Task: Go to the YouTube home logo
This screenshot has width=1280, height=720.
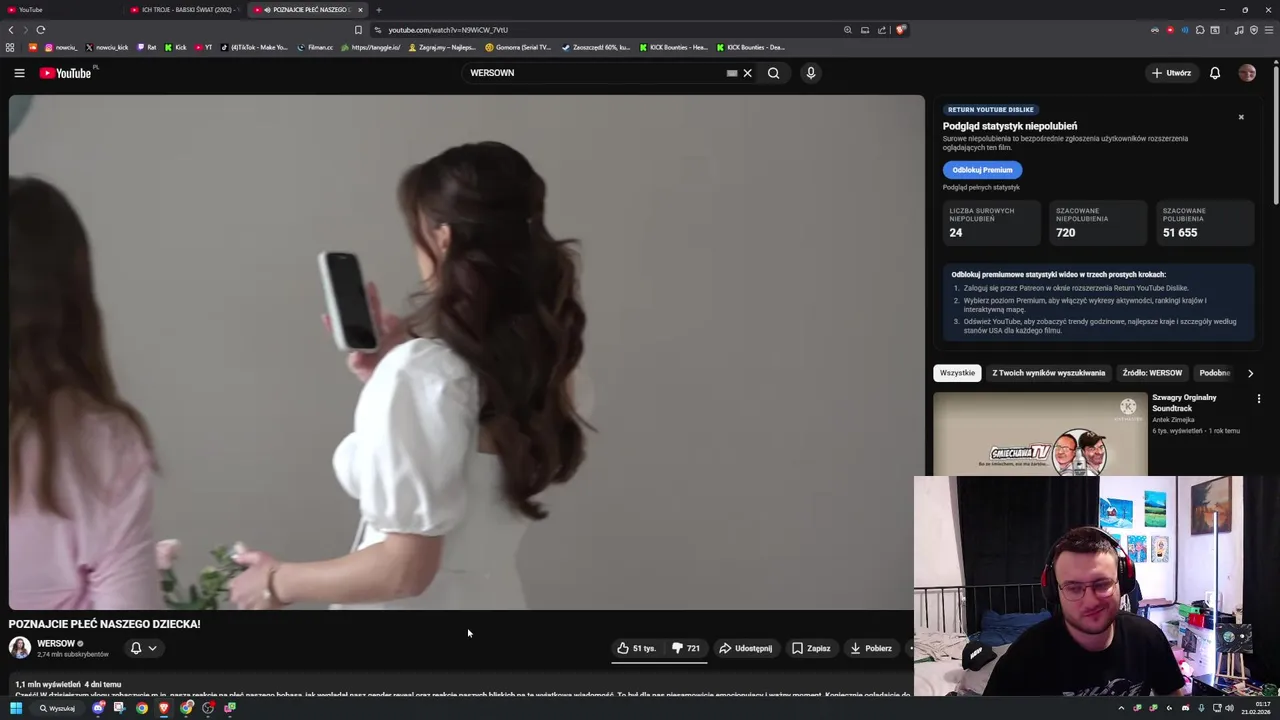Action: coord(66,73)
